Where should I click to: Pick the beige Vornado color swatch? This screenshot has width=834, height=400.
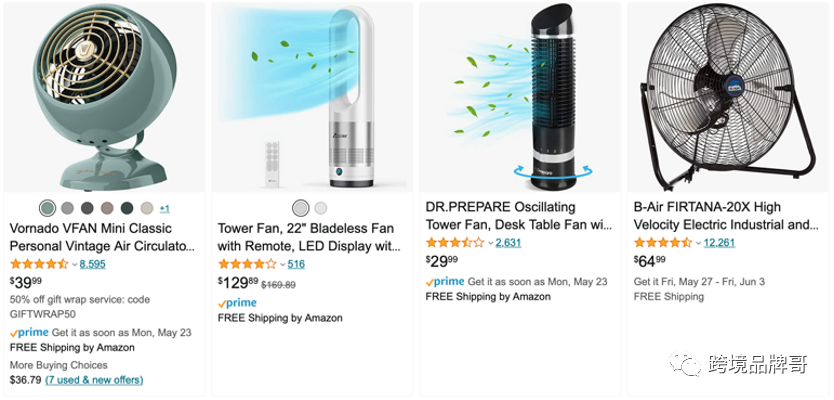146,208
